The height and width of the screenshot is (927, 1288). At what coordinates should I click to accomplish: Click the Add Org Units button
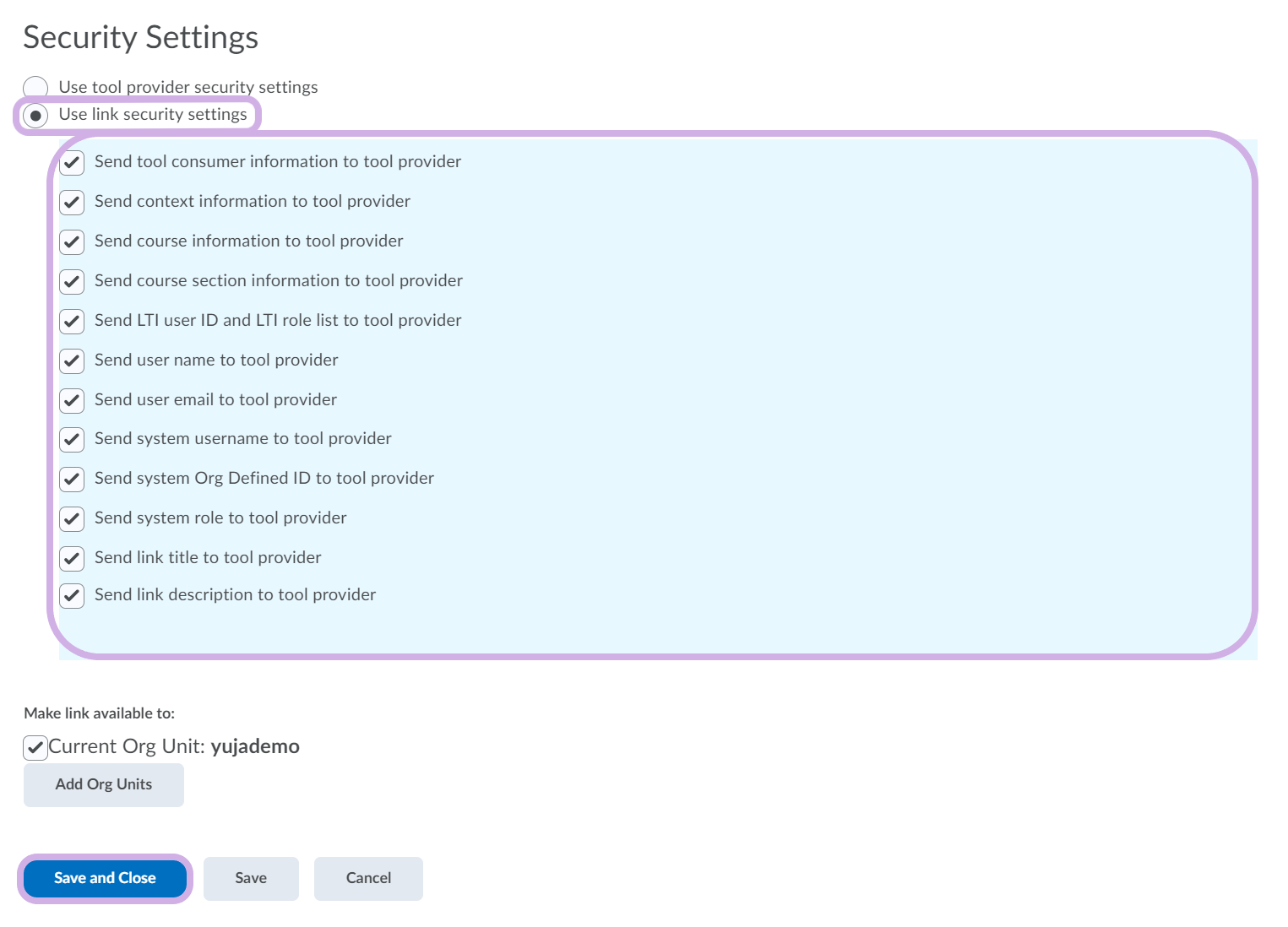pos(104,784)
